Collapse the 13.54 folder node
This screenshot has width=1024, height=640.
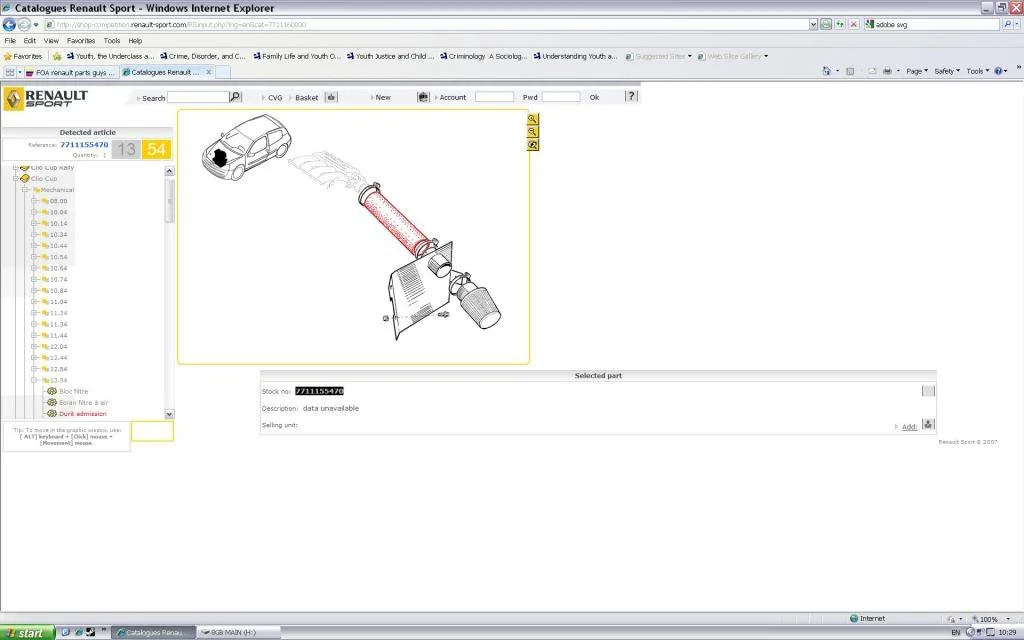pyautogui.click(x=34, y=380)
